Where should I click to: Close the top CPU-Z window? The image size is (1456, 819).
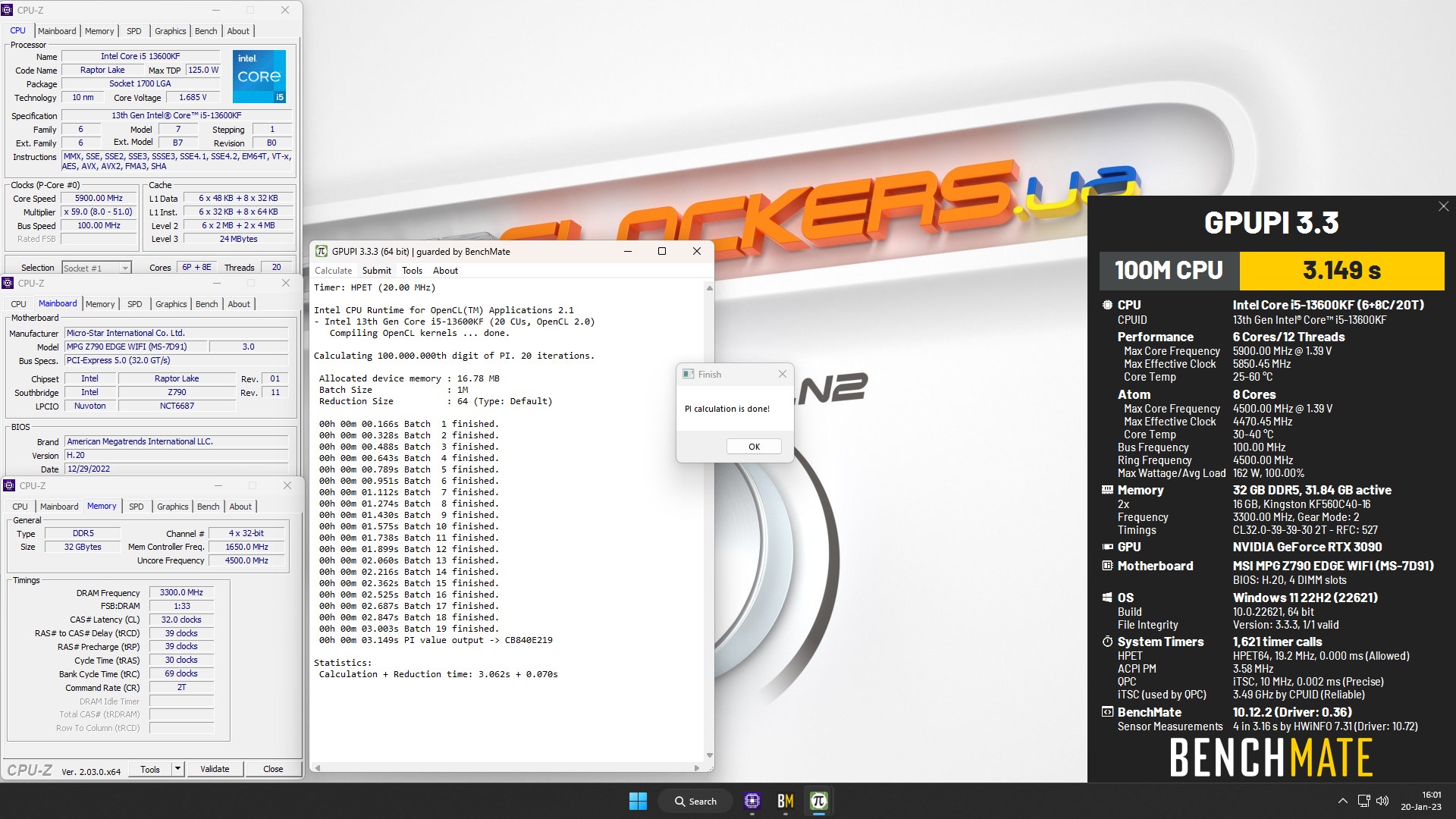(x=285, y=10)
